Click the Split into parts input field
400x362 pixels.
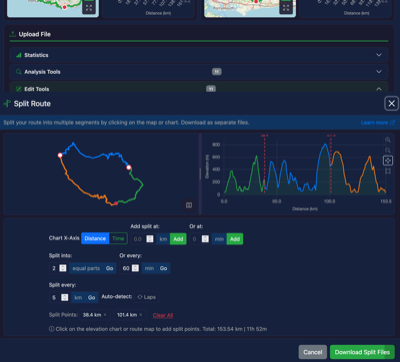coord(59,268)
